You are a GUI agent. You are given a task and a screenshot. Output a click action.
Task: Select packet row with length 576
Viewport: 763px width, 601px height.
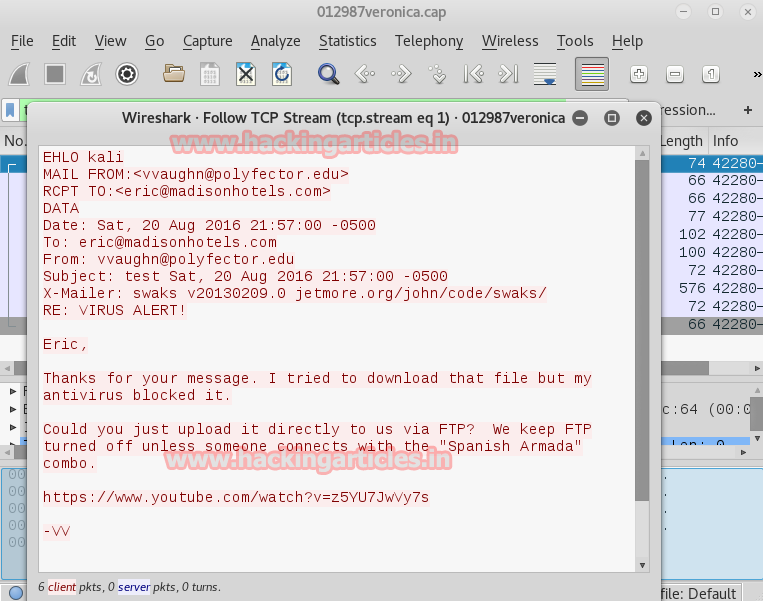pyautogui.click(x=711, y=288)
